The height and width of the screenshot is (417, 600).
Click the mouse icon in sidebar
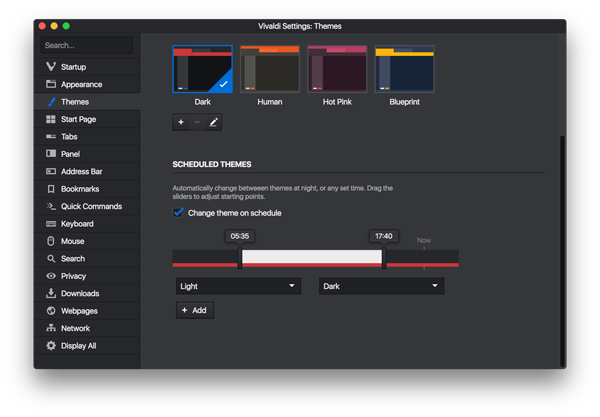(51, 241)
